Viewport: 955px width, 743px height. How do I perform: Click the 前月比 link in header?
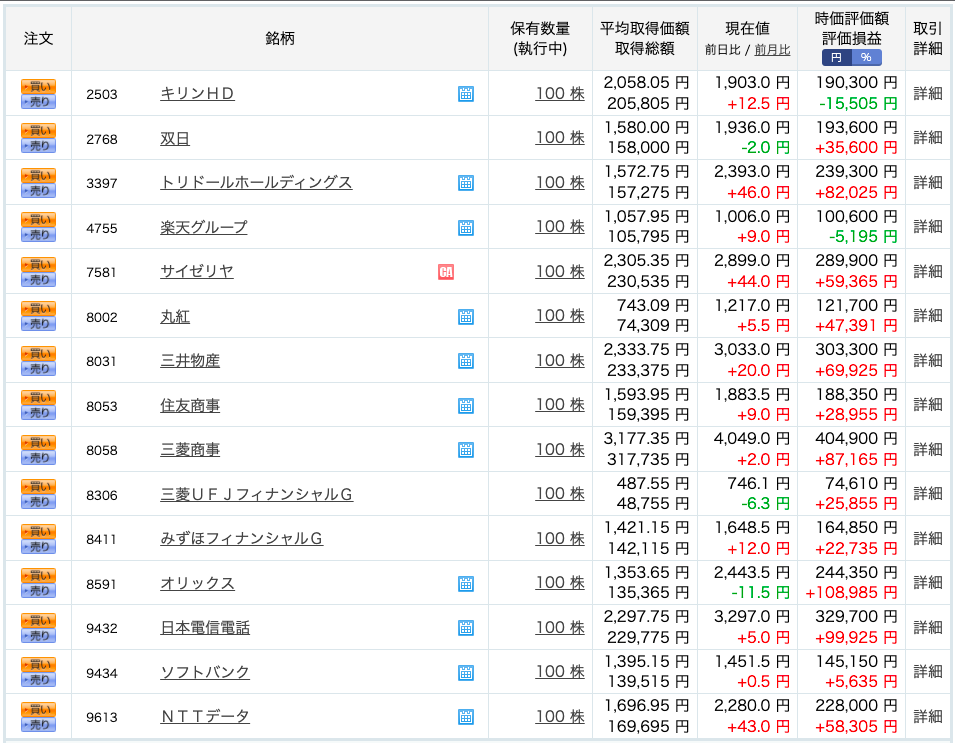(x=772, y=50)
